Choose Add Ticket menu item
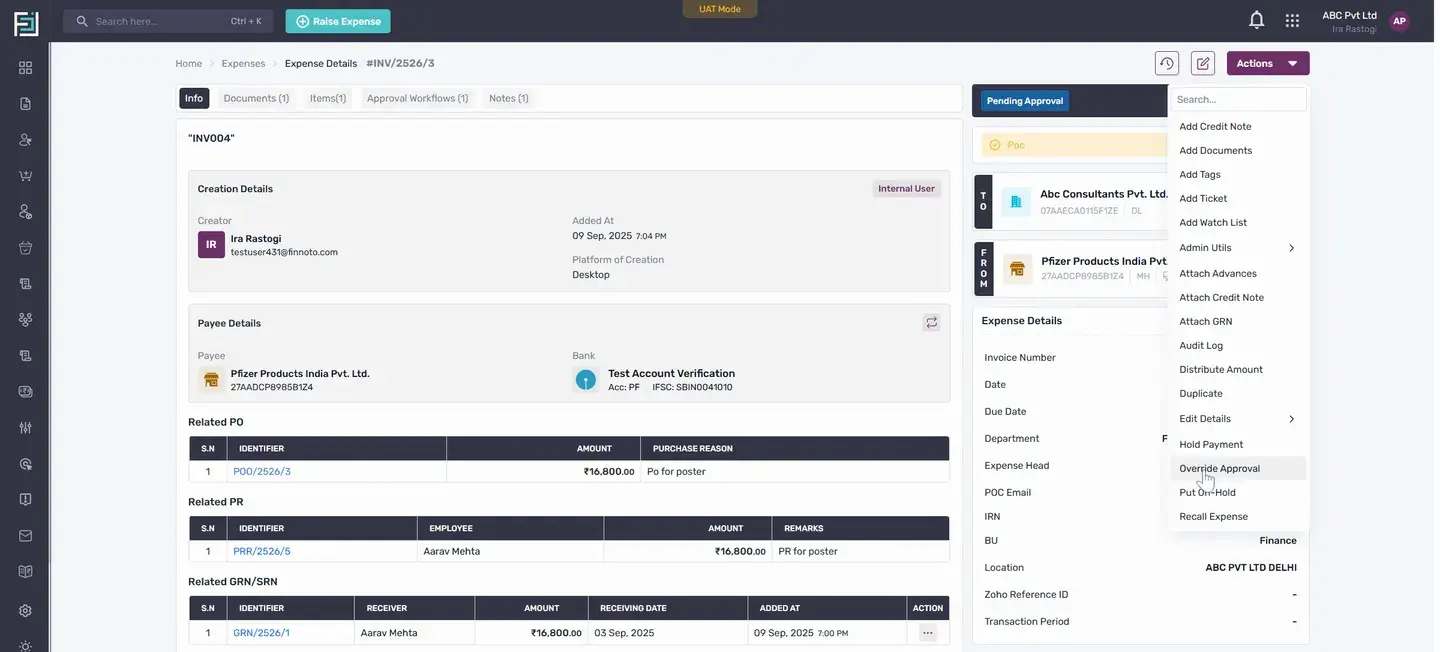 pyautogui.click(x=1238, y=199)
